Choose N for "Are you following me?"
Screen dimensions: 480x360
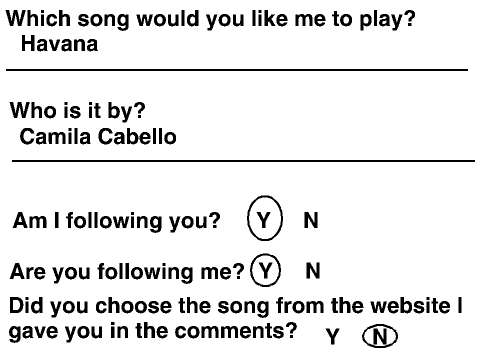(313, 271)
